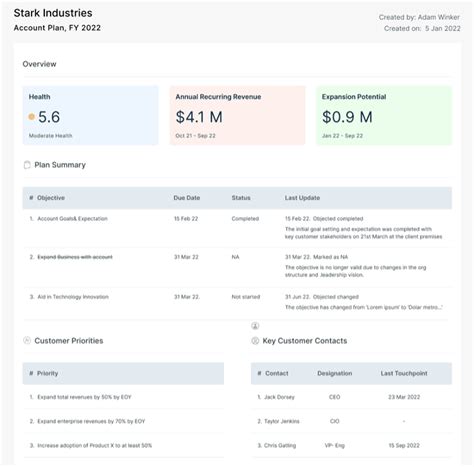Click the NA status cell

click(235, 257)
